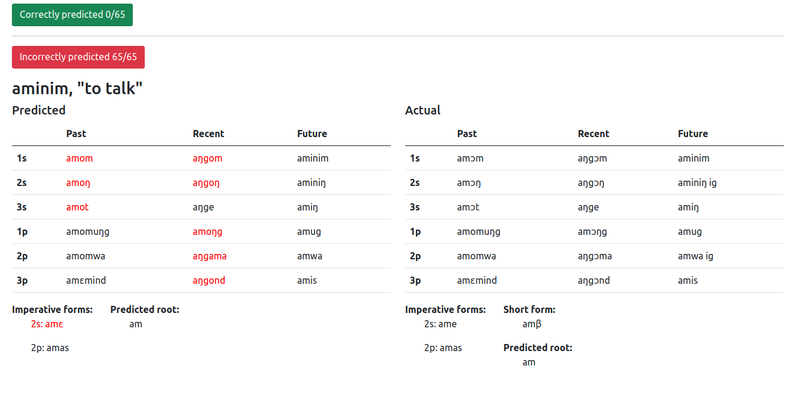Click the Incorrectly predicted 65/65 button
This screenshot has height=400, width=803.
pos(78,57)
